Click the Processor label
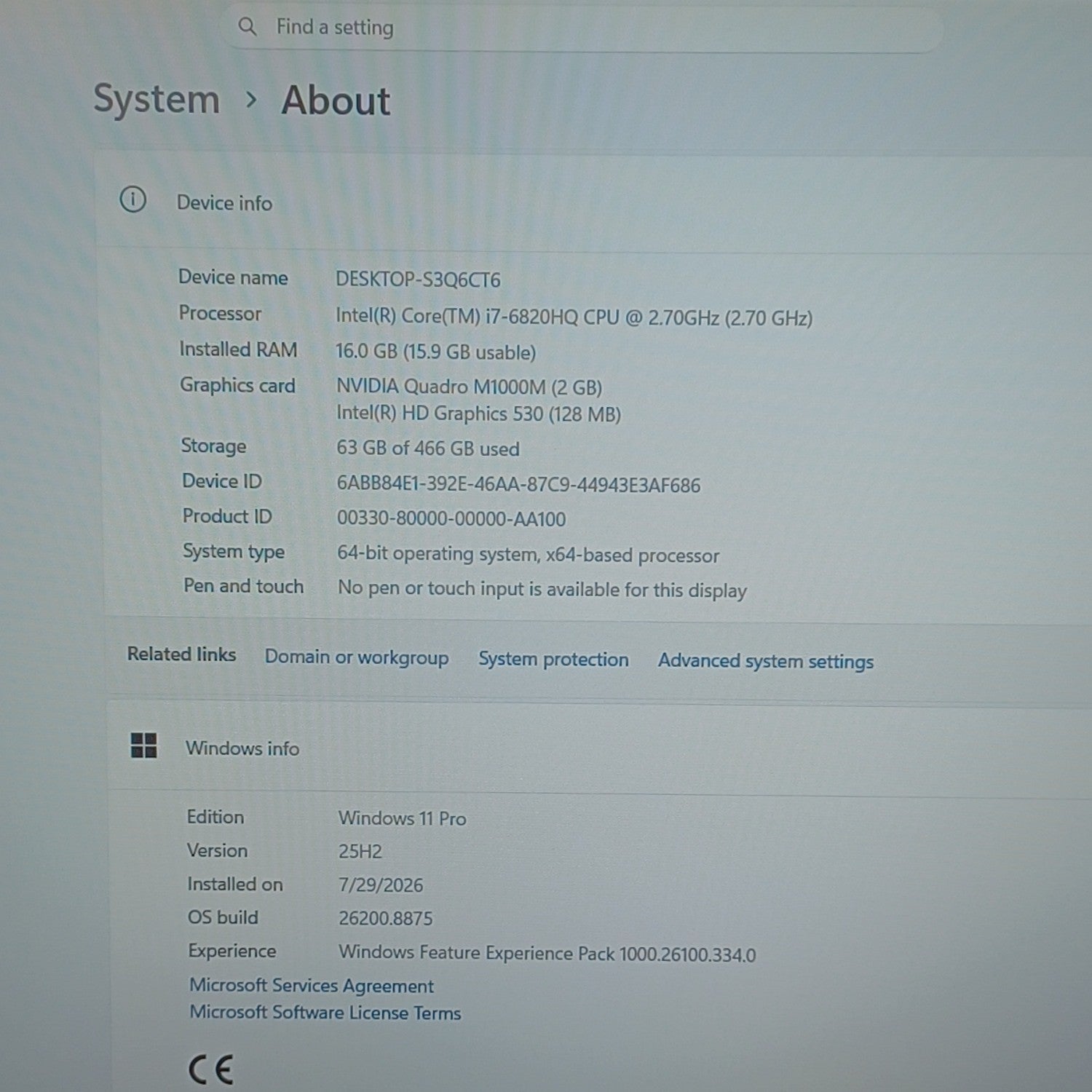This screenshot has width=1092, height=1092. click(220, 313)
